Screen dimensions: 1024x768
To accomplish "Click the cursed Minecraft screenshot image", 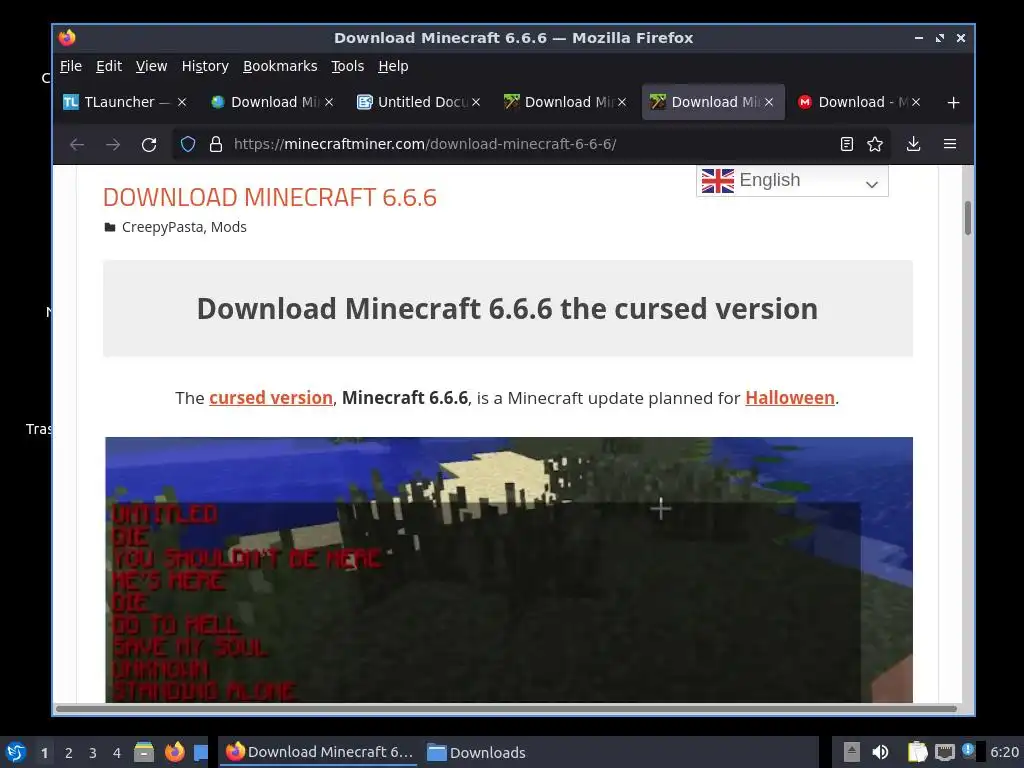I will pos(509,569).
